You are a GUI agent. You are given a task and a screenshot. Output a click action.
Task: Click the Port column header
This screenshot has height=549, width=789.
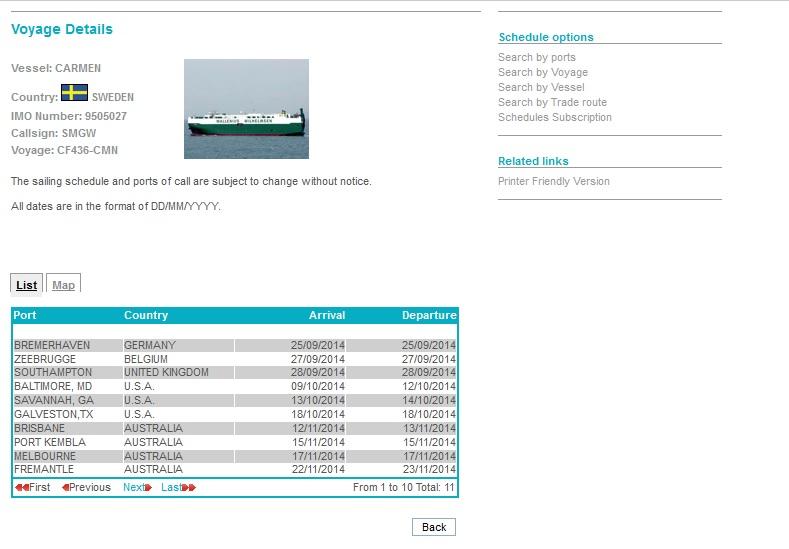click(x=25, y=315)
